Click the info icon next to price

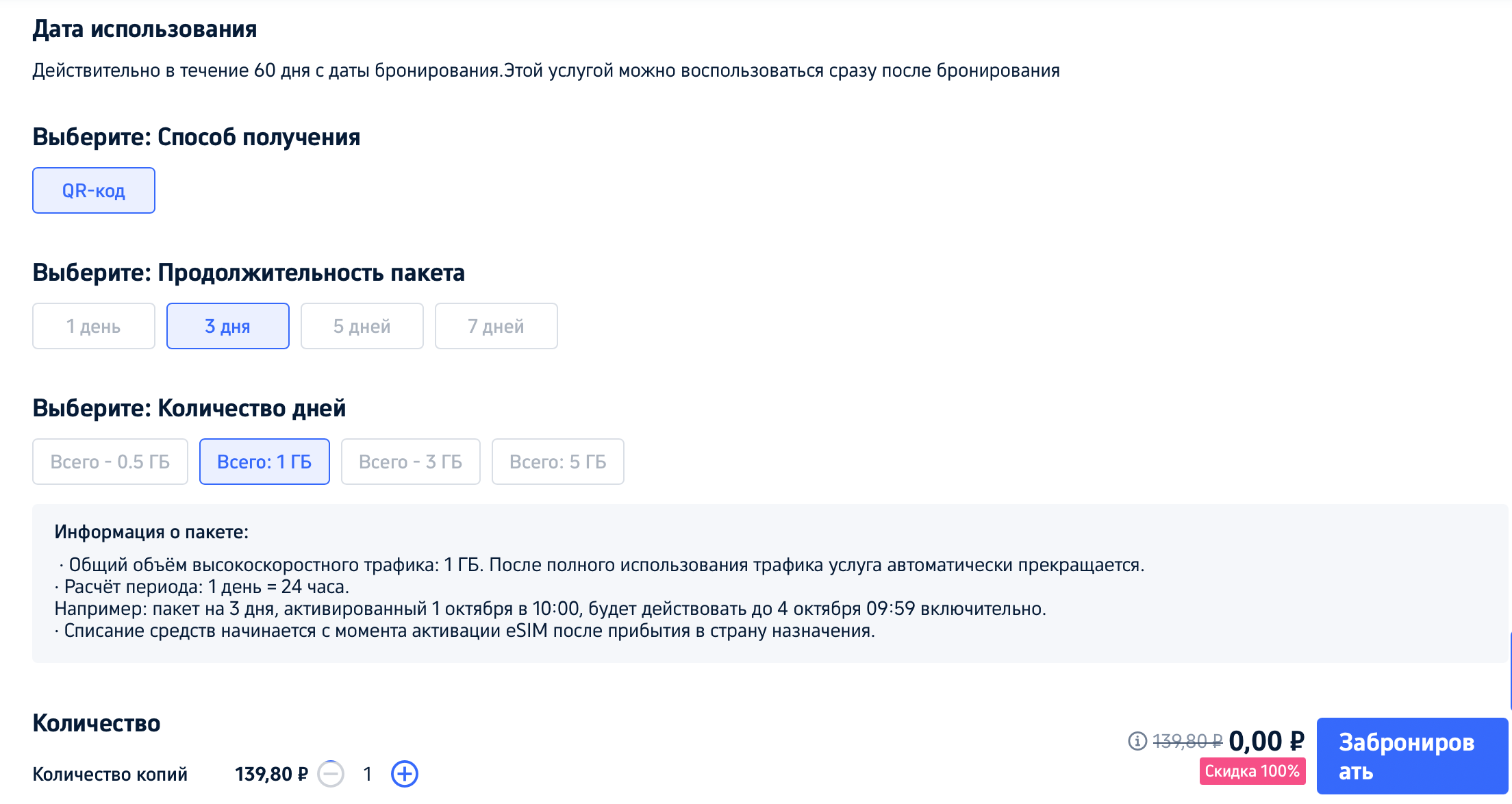(x=1137, y=741)
